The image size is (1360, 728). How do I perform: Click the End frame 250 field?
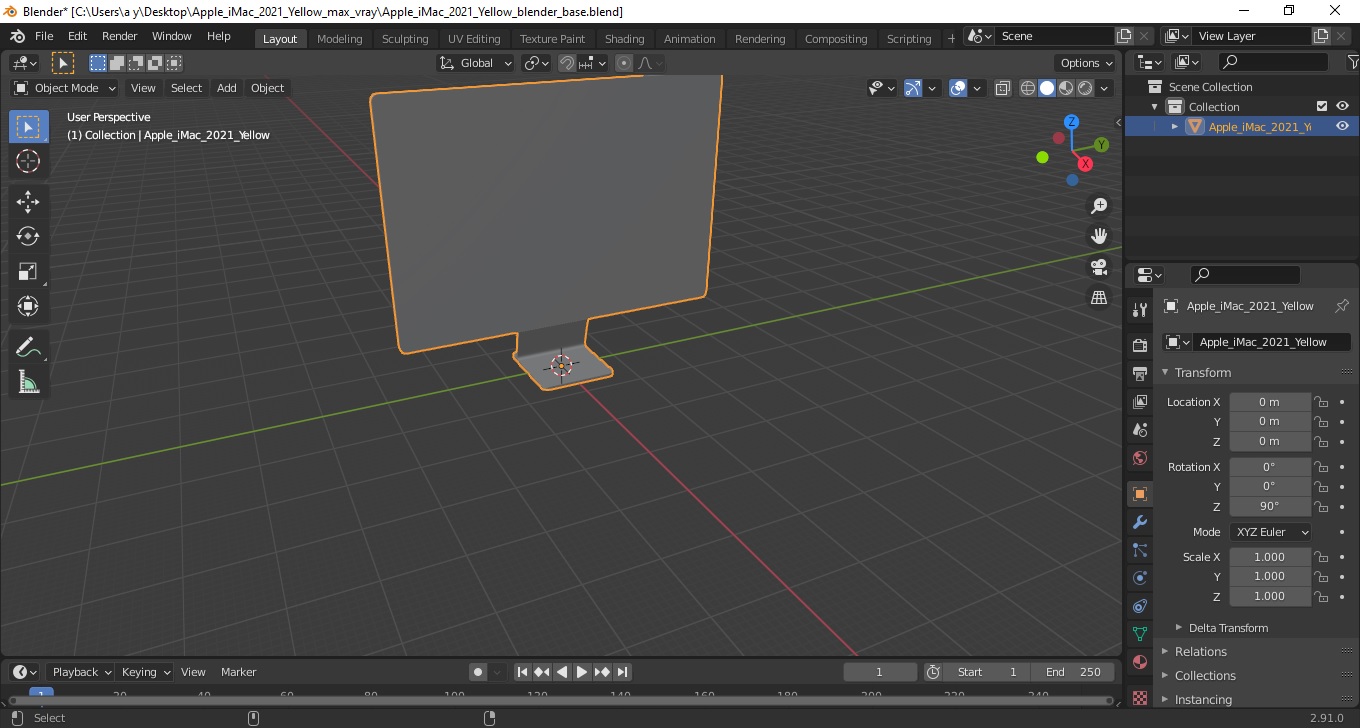pyautogui.click(x=1074, y=672)
